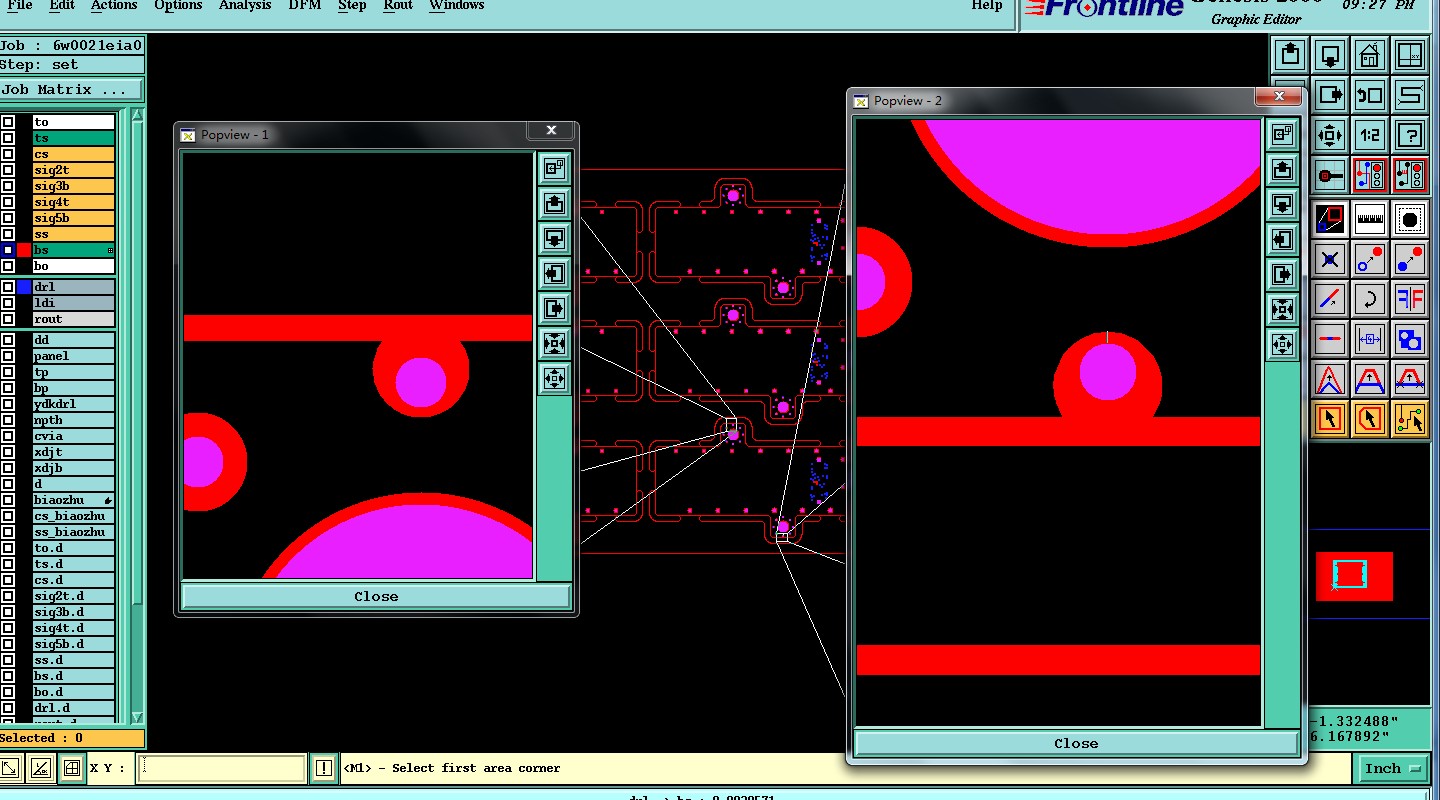
Task: Open the Edit menu
Action: pos(62,6)
